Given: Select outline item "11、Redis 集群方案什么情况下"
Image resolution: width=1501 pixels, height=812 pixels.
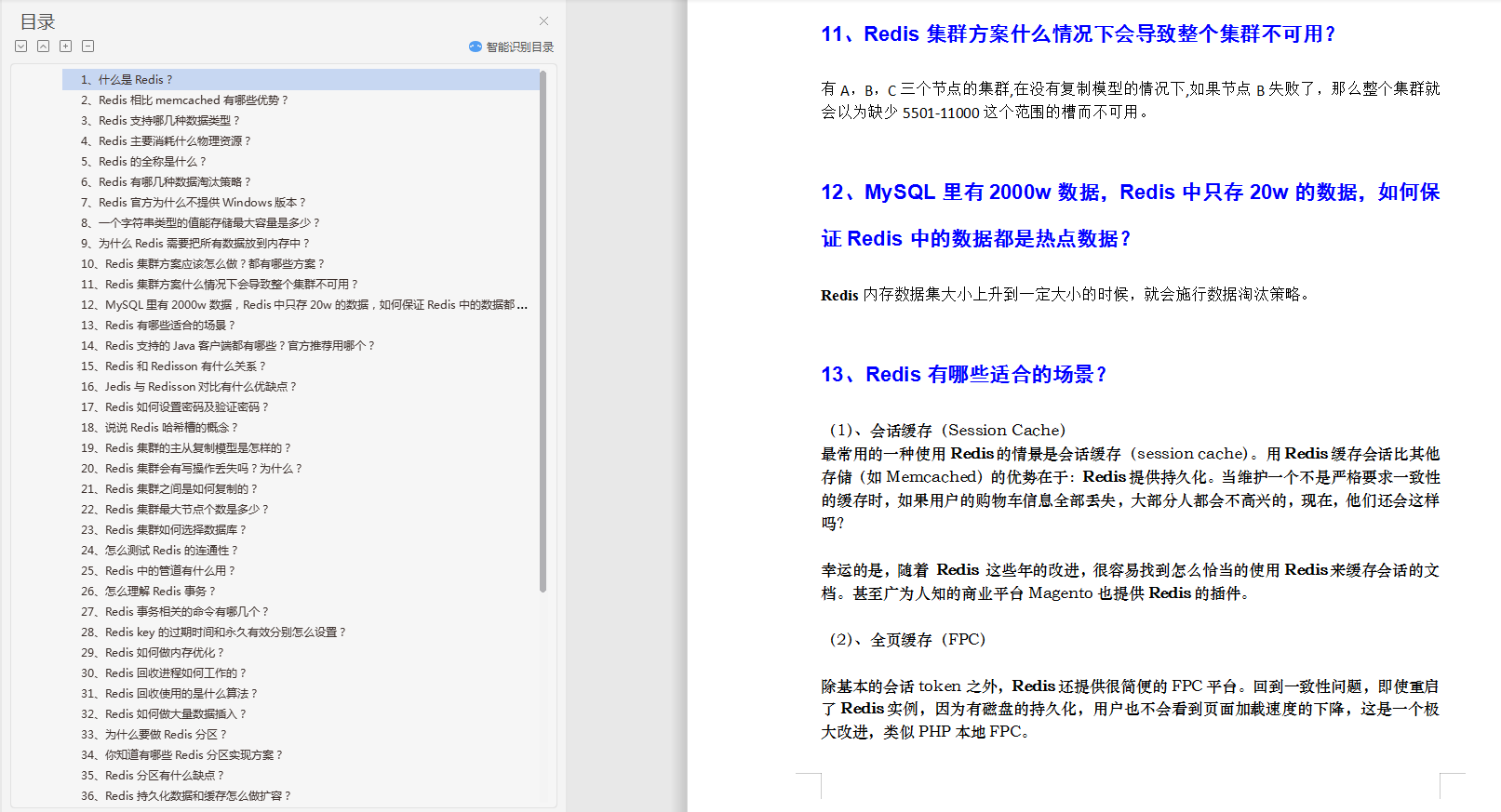Looking at the screenshot, I should tap(220, 285).
